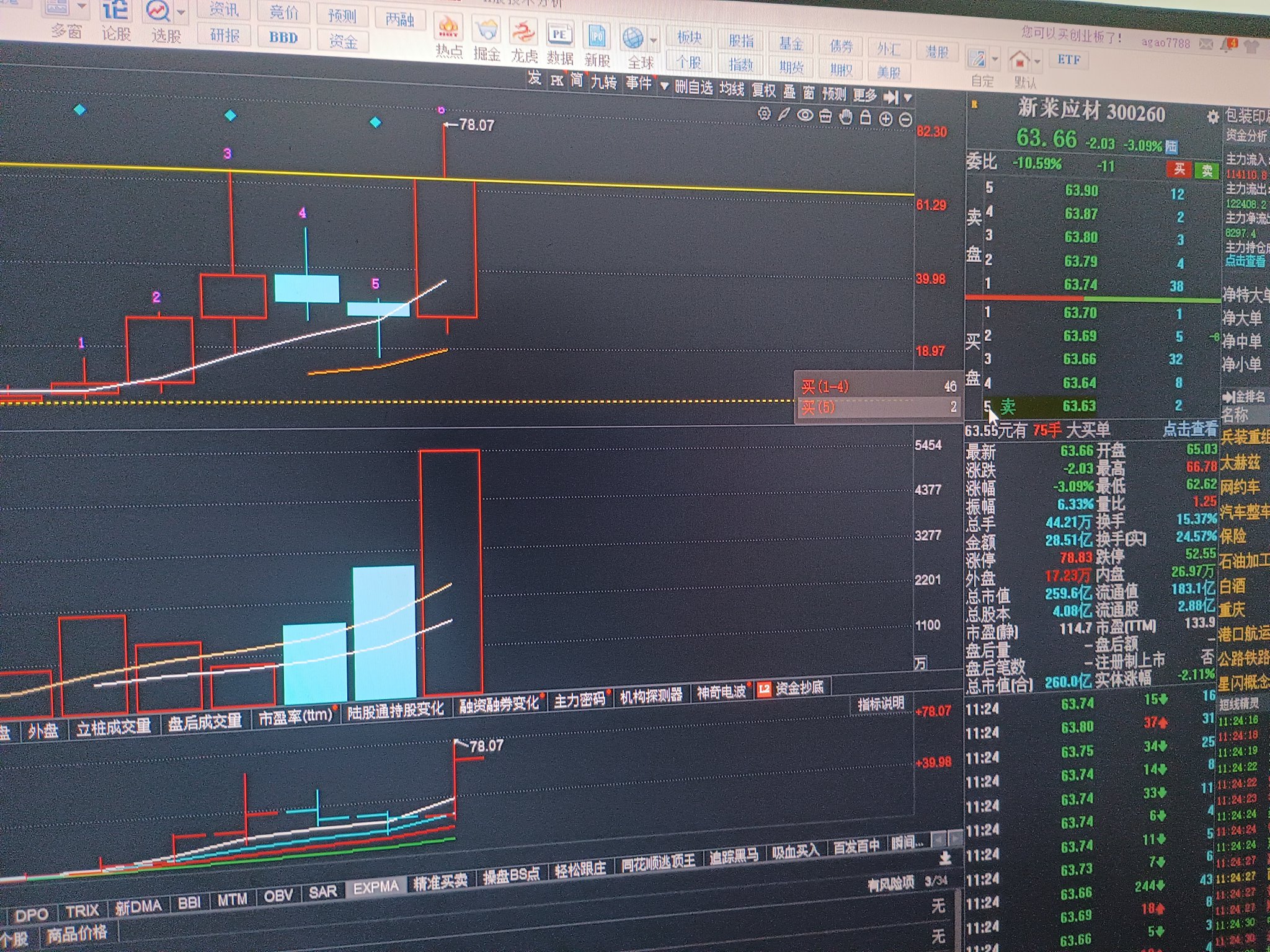
Task: Click the highest red volume bar
Action: click(450, 570)
